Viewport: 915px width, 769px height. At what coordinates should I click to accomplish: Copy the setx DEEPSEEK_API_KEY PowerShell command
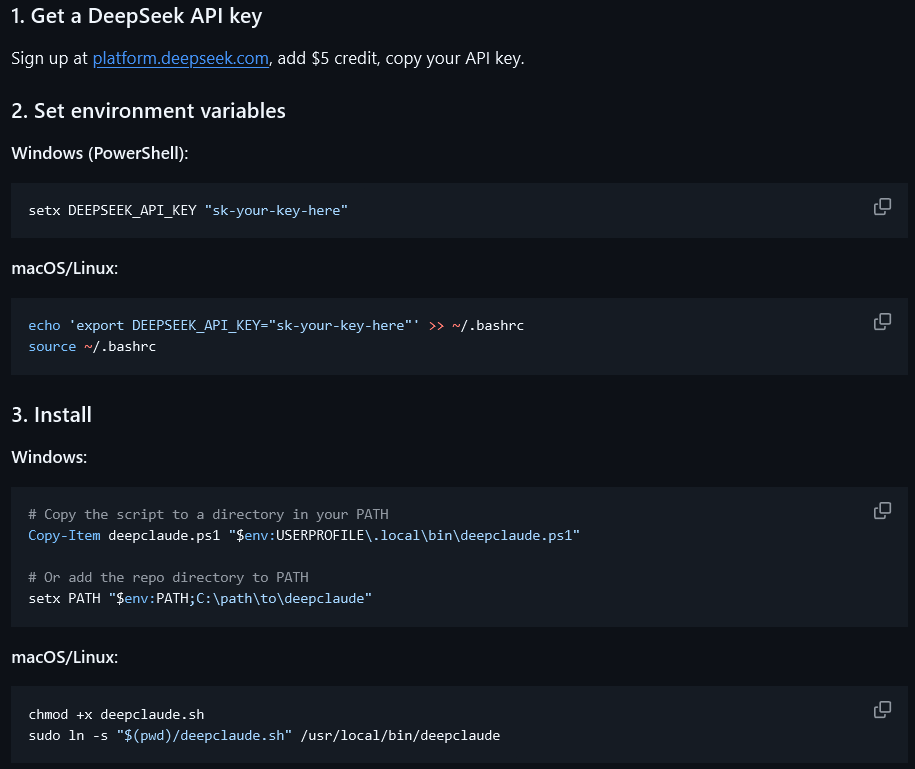[882, 207]
